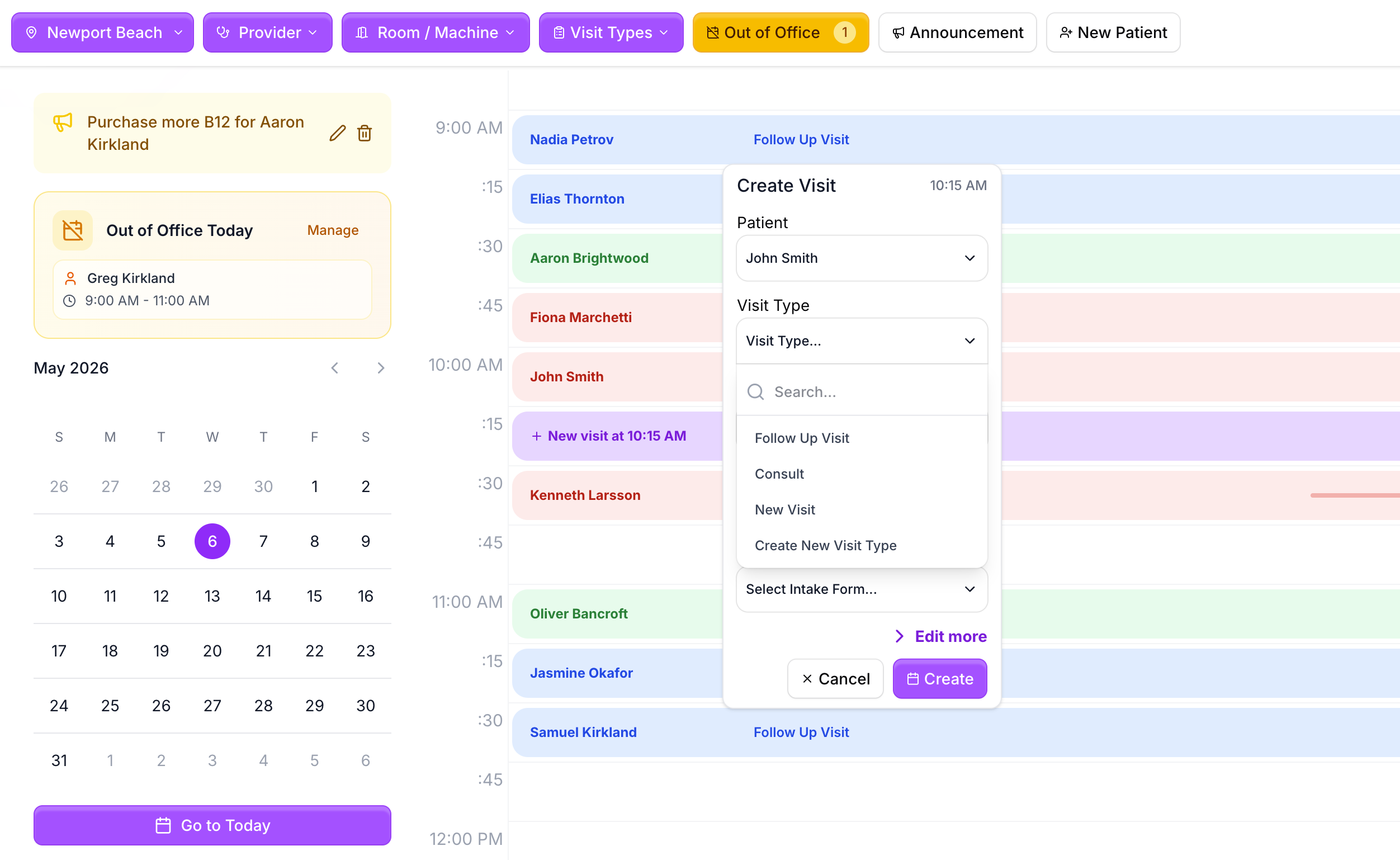Select May 26 in the calendar
Viewport: 1400px width, 860px height.
pyautogui.click(x=161, y=706)
